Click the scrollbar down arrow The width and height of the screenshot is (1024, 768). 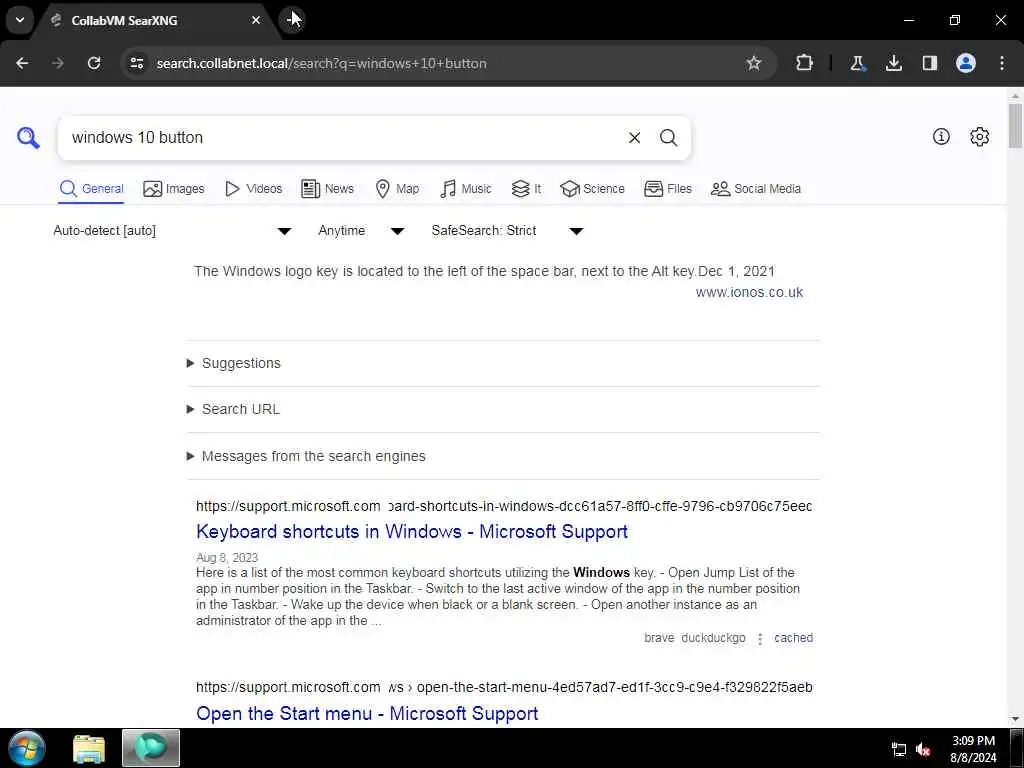[x=1015, y=719]
